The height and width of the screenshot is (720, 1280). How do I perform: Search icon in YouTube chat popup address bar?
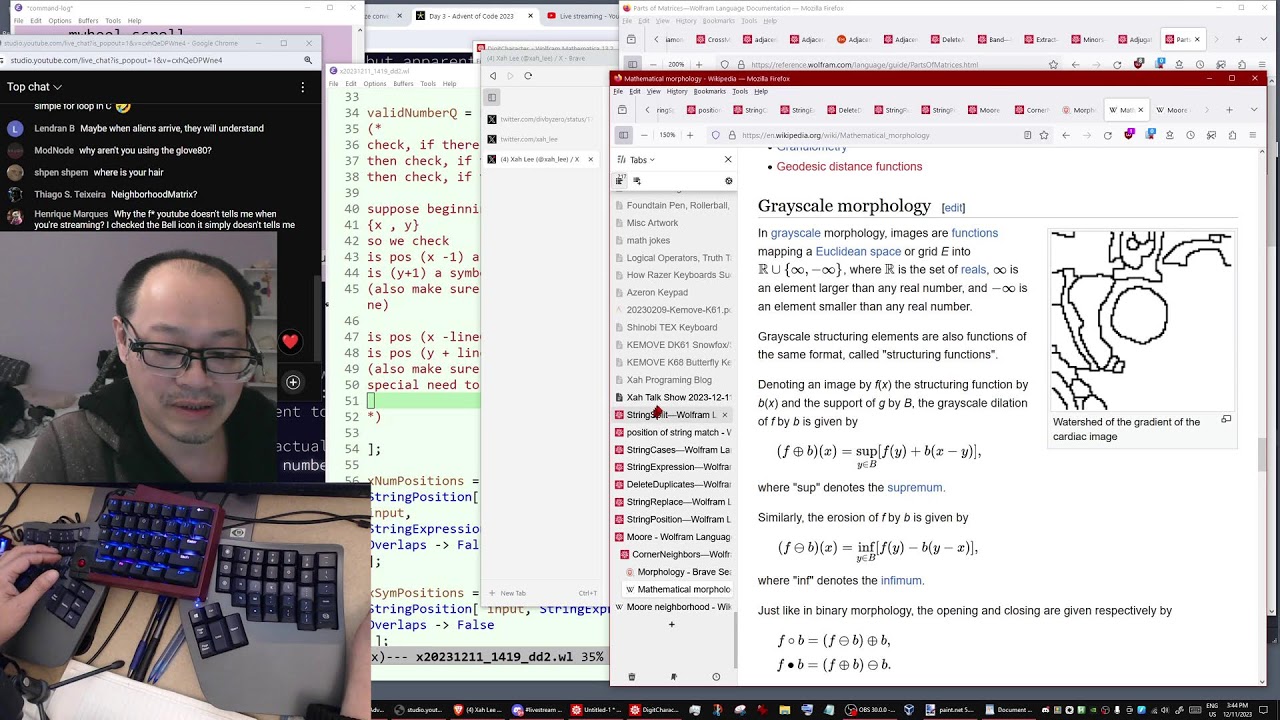[308, 60]
